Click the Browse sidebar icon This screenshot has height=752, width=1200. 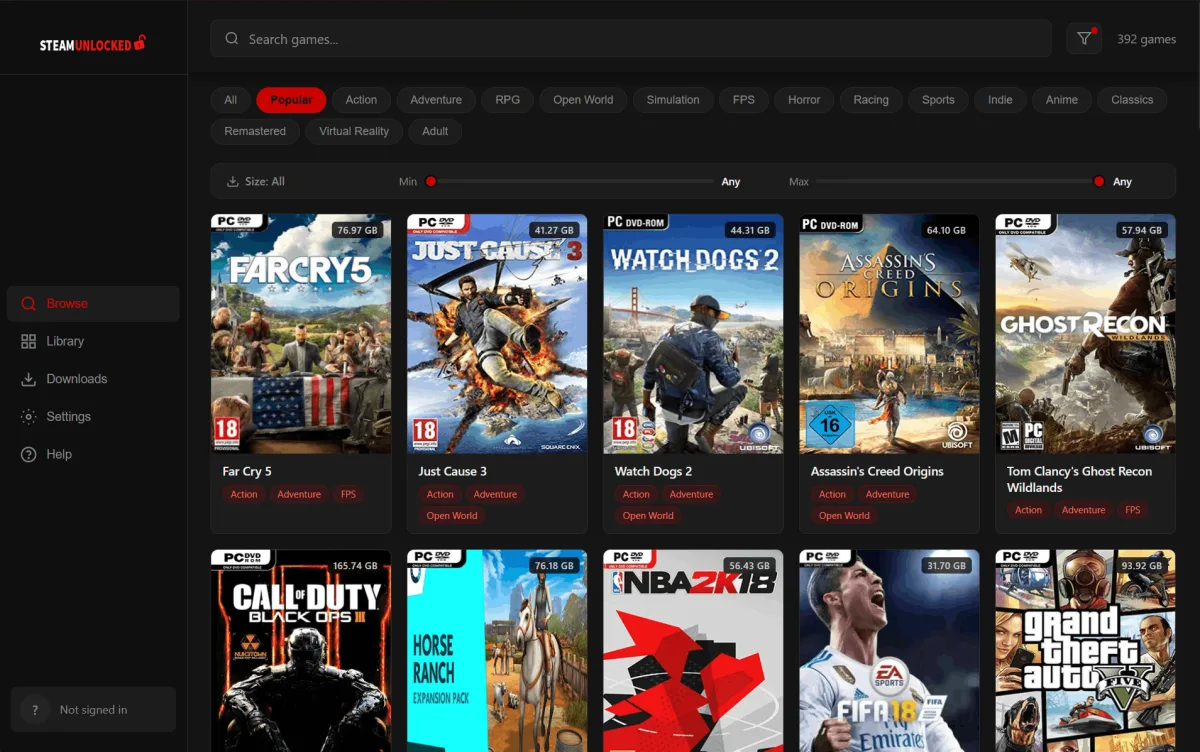point(28,304)
